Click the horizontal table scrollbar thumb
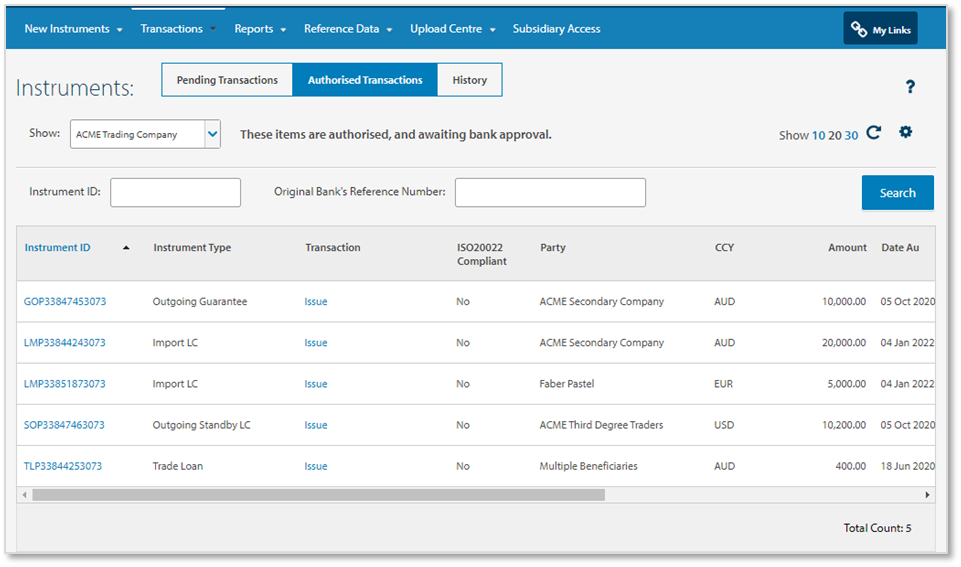 318,495
